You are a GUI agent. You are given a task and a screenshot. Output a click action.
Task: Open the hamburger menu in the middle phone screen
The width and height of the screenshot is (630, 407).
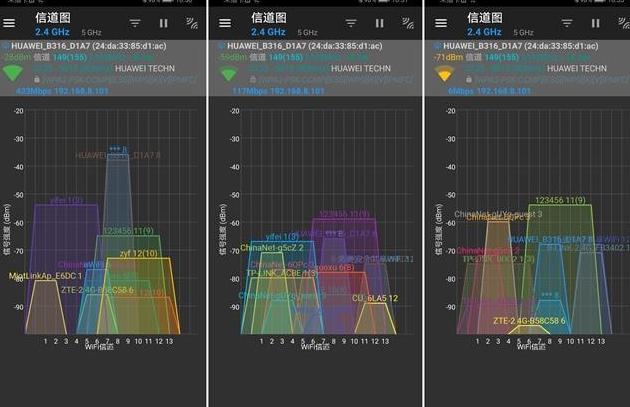(x=225, y=23)
